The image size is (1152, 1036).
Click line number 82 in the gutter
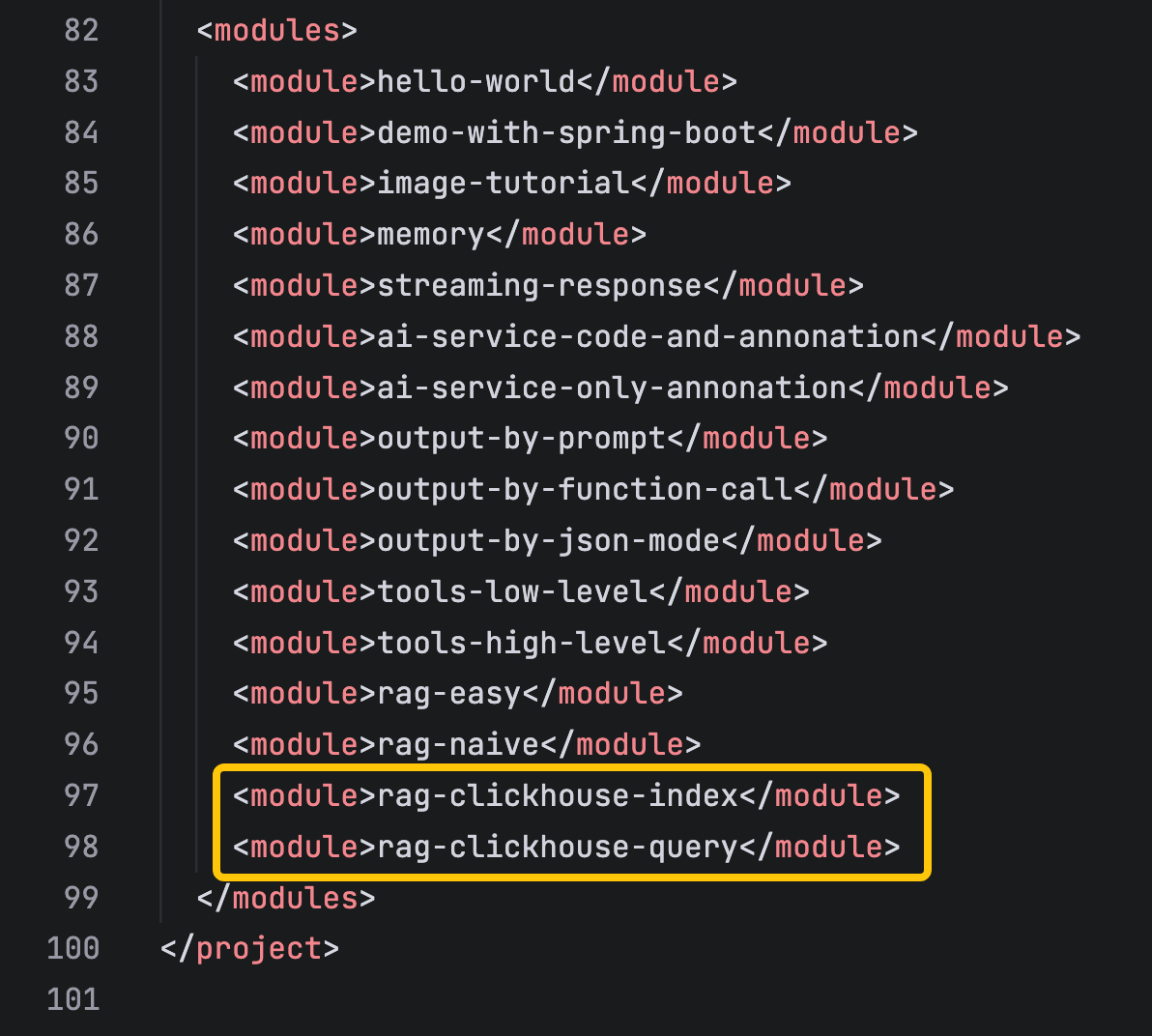click(81, 31)
